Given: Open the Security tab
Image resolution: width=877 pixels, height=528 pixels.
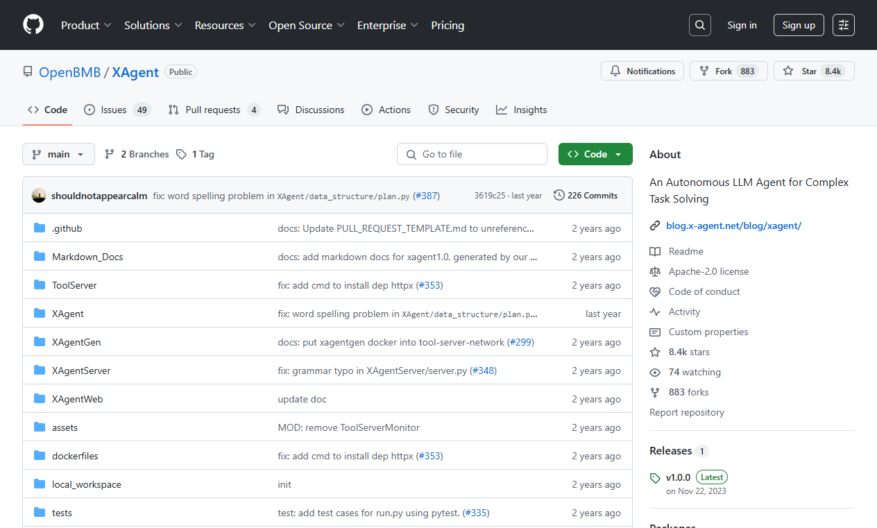Looking at the screenshot, I should pos(454,110).
